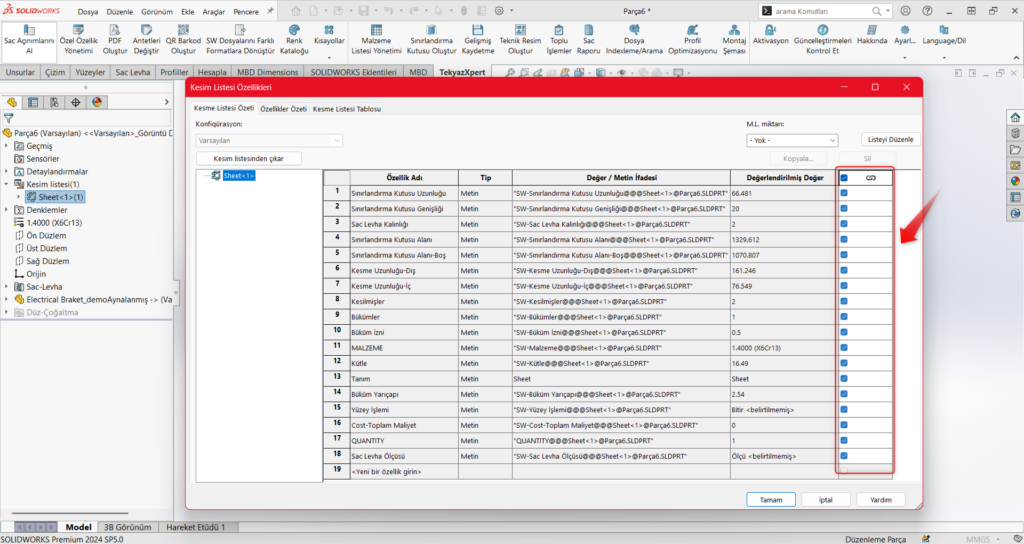Expand the Sac-Levha tree node
This screenshot has height=544, width=1024.
(x=7, y=287)
